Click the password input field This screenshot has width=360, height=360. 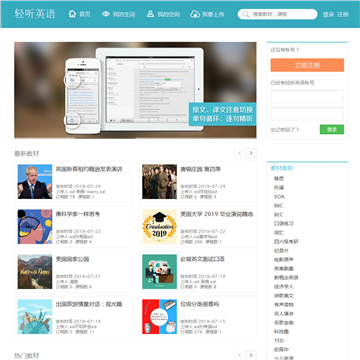[307, 114]
